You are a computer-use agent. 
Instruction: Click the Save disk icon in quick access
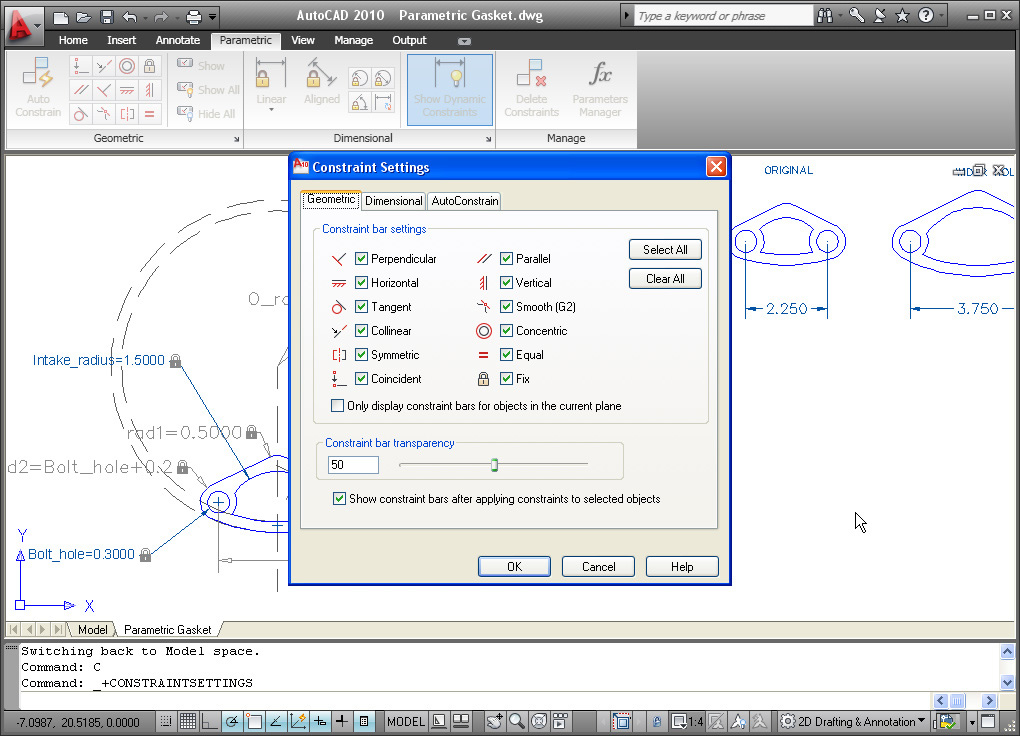tap(107, 17)
